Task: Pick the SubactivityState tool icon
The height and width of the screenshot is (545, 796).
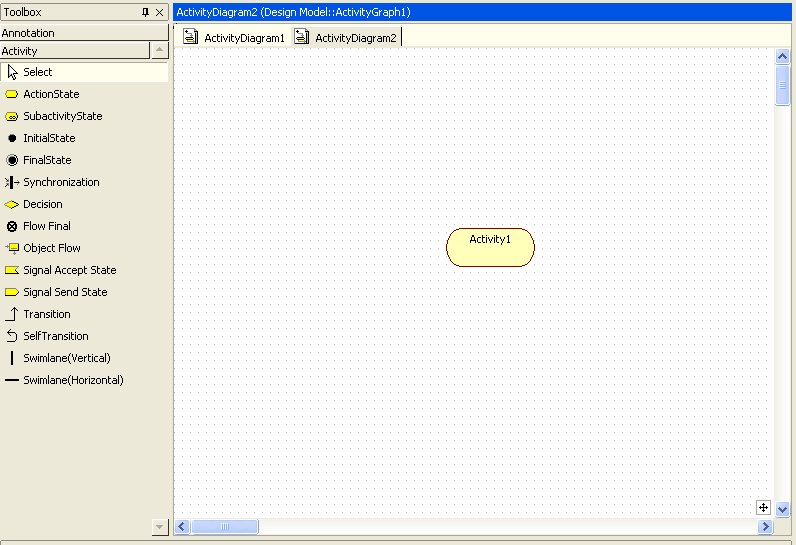Action: (12, 116)
